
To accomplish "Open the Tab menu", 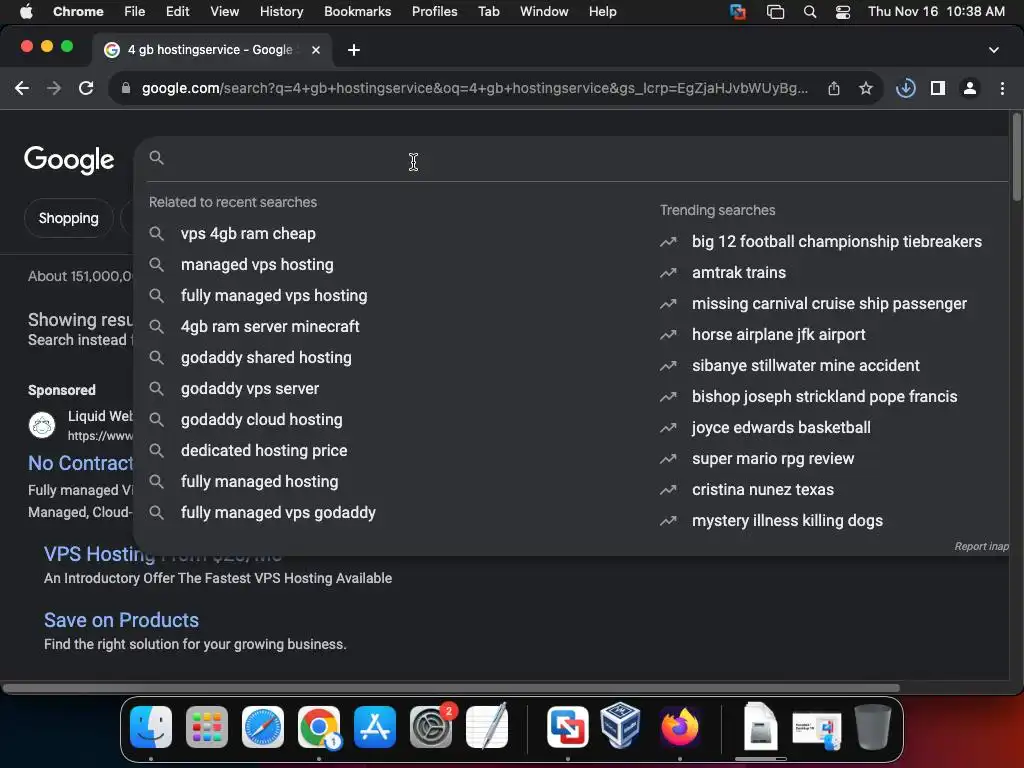I will (488, 12).
